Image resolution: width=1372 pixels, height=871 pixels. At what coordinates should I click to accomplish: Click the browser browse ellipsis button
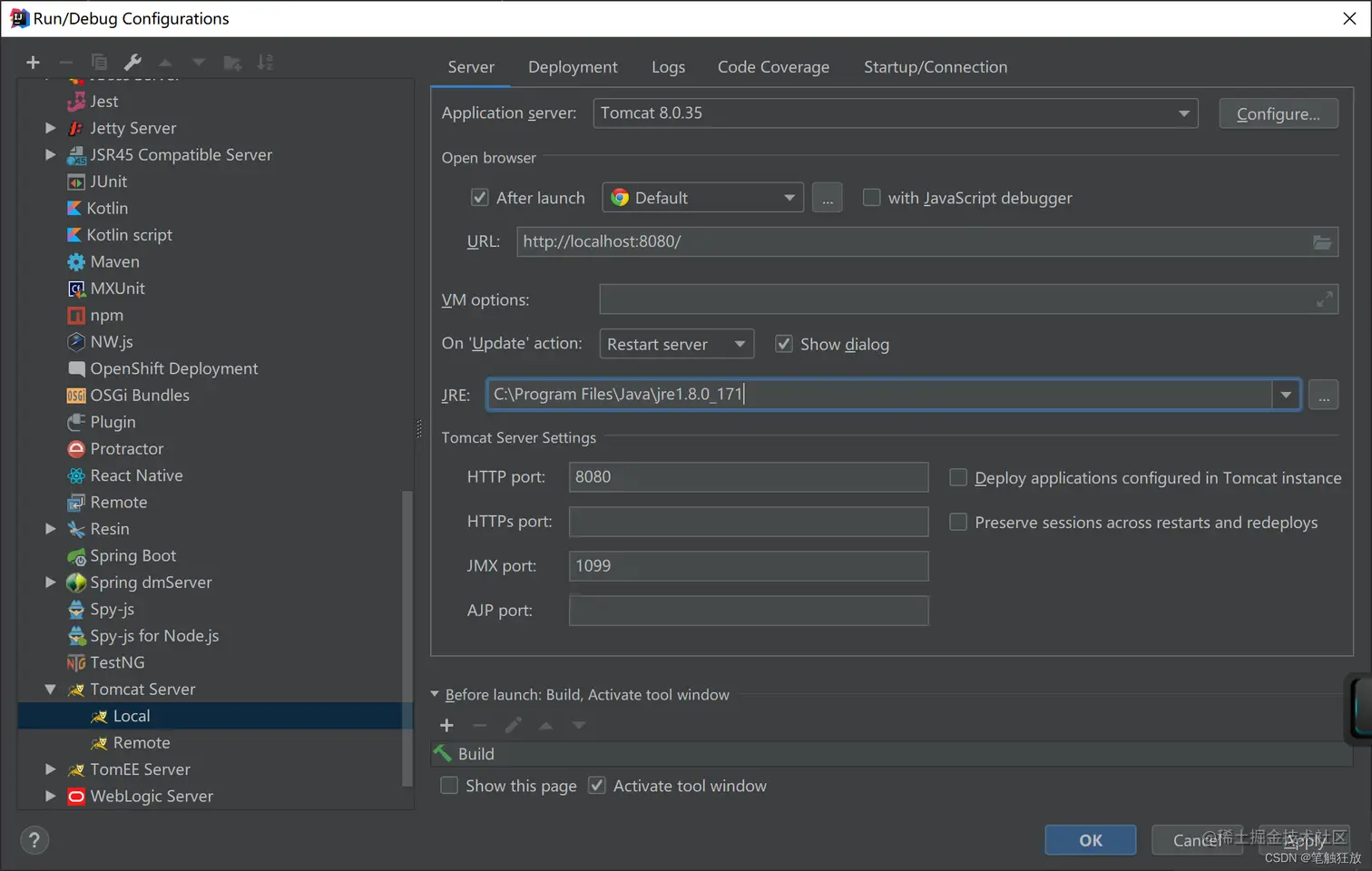tap(827, 198)
